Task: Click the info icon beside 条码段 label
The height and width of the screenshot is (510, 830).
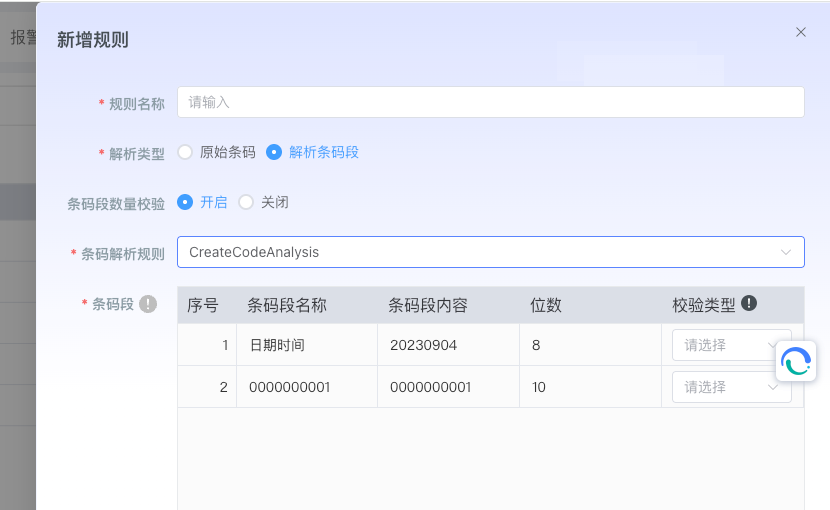Action: coord(148,304)
